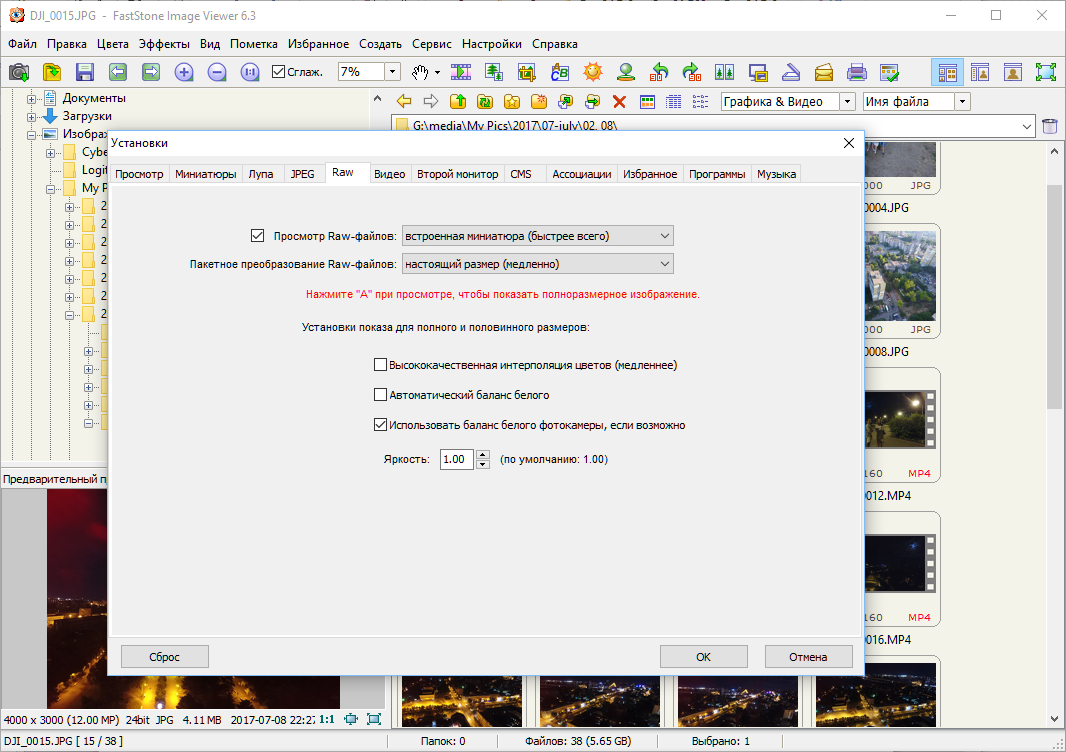Open the Raw file viewing mode dropdown

(537, 236)
